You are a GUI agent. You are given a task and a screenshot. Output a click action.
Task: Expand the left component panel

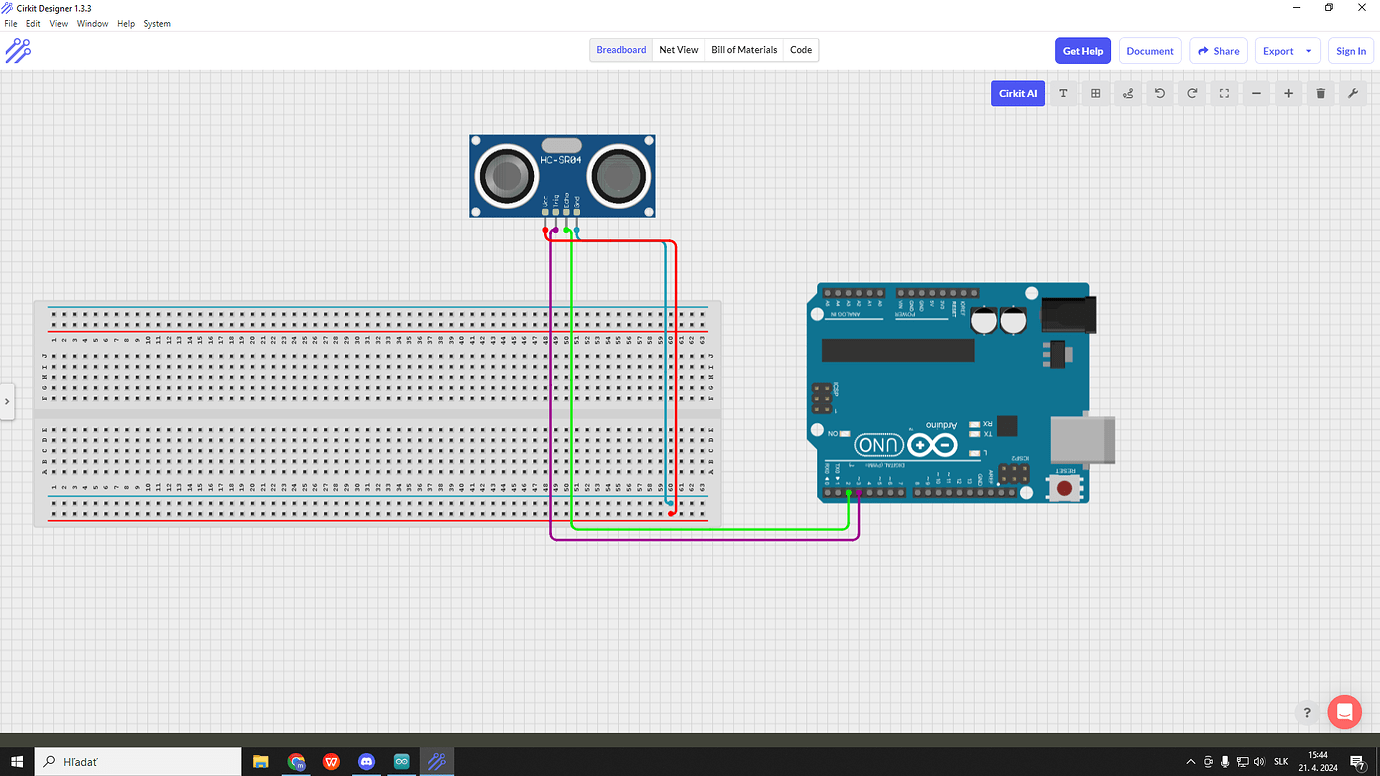8,401
